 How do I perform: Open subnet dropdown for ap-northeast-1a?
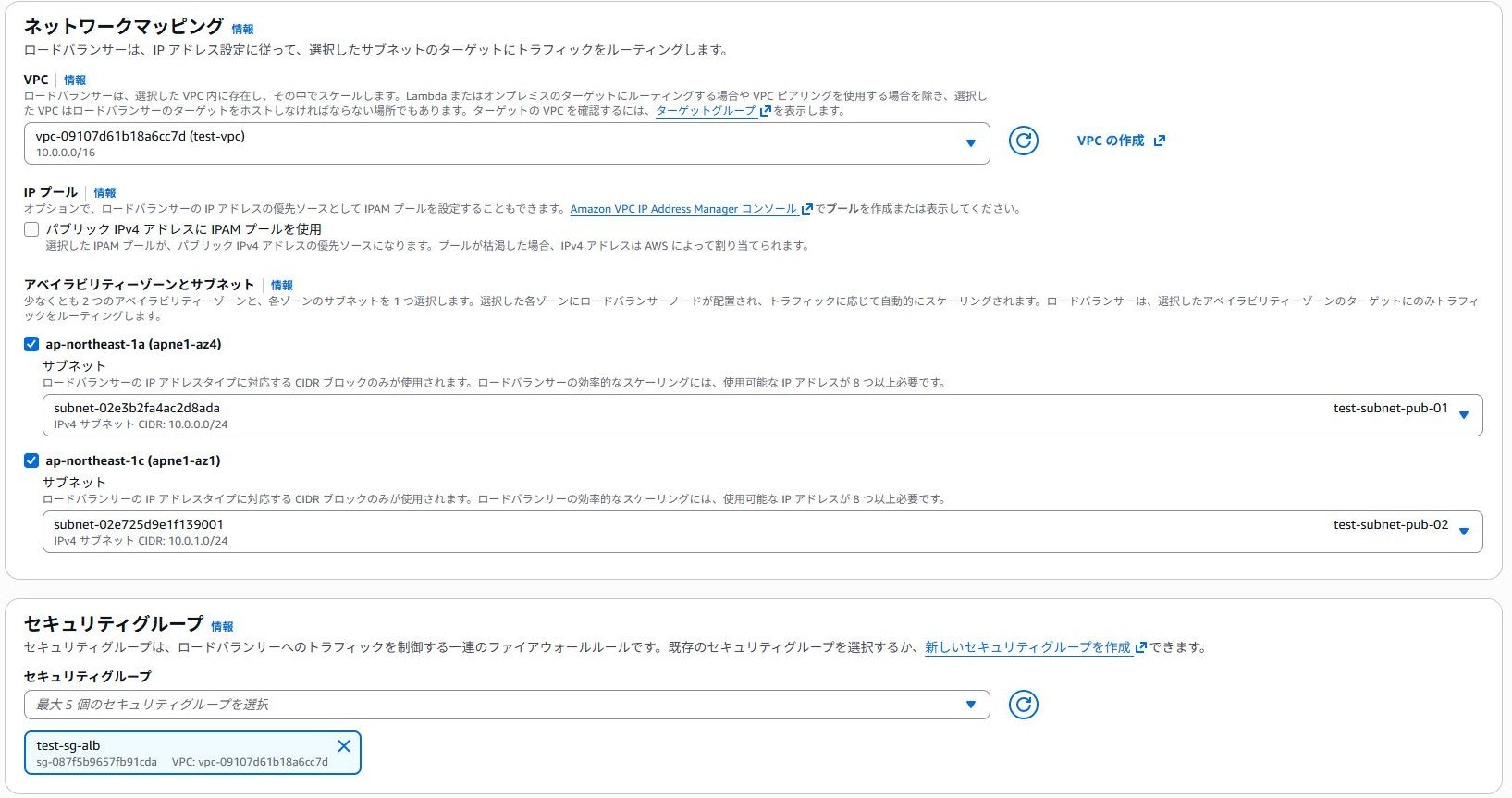coord(762,415)
